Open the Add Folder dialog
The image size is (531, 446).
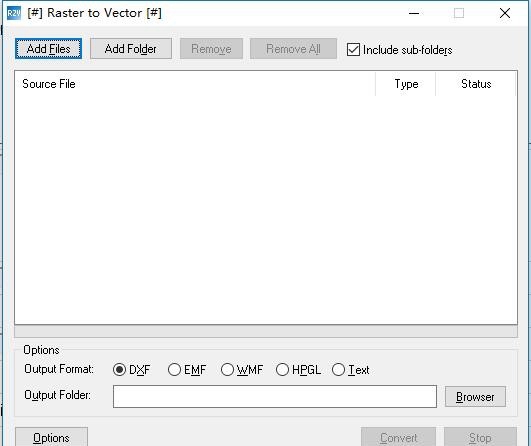click(131, 49)
